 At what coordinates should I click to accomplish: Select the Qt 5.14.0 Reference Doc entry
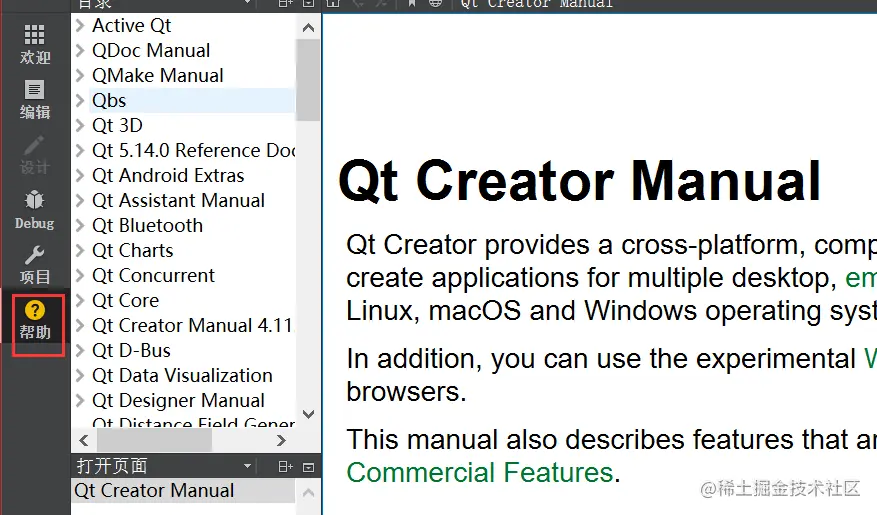pos(194,150)
